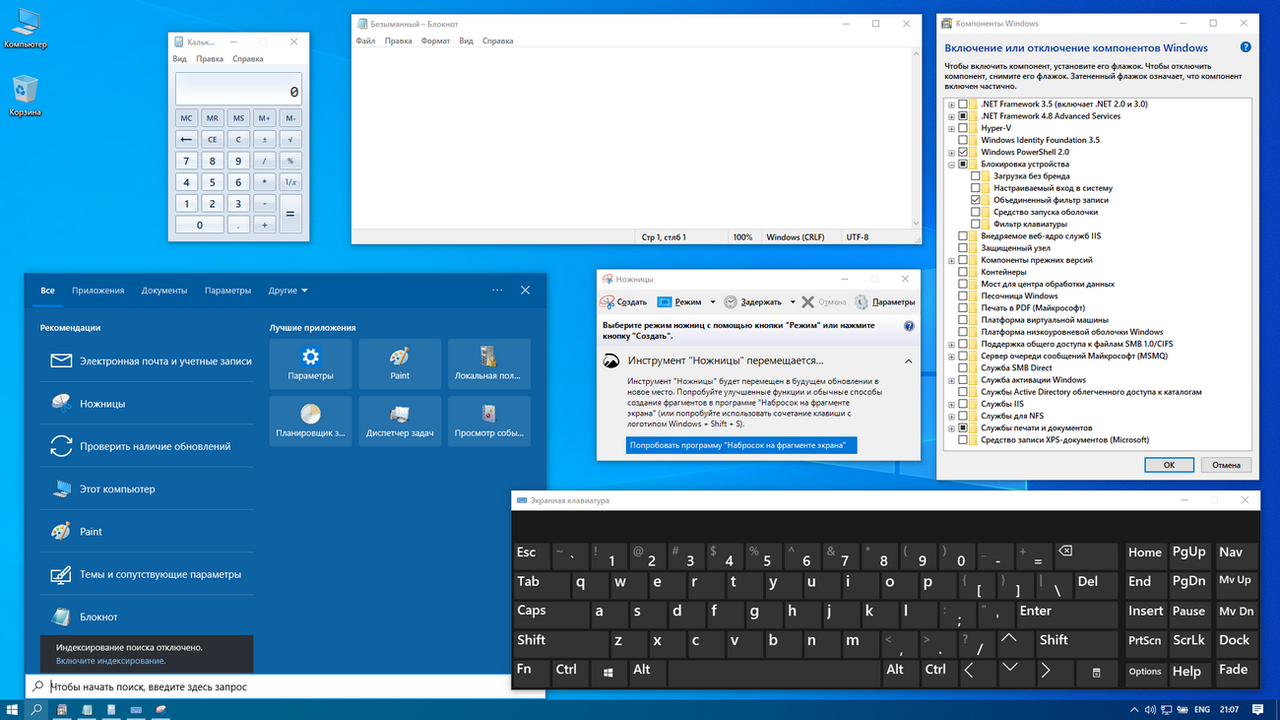Click the help icon in Windows Components dialog

[x=1245, y=47]
